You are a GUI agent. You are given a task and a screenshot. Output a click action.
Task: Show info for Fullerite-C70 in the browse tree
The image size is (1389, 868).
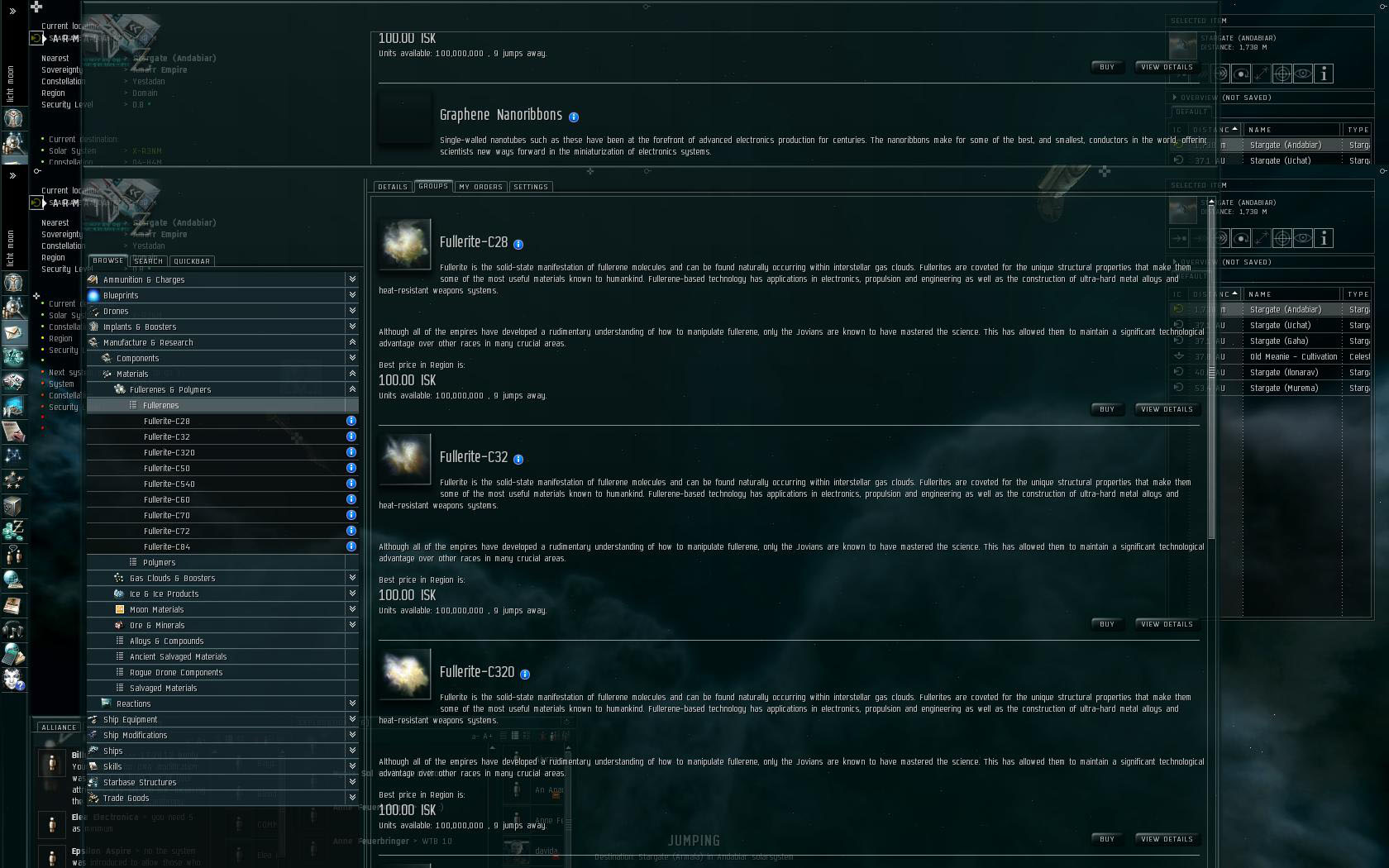(x=351, y=515)
